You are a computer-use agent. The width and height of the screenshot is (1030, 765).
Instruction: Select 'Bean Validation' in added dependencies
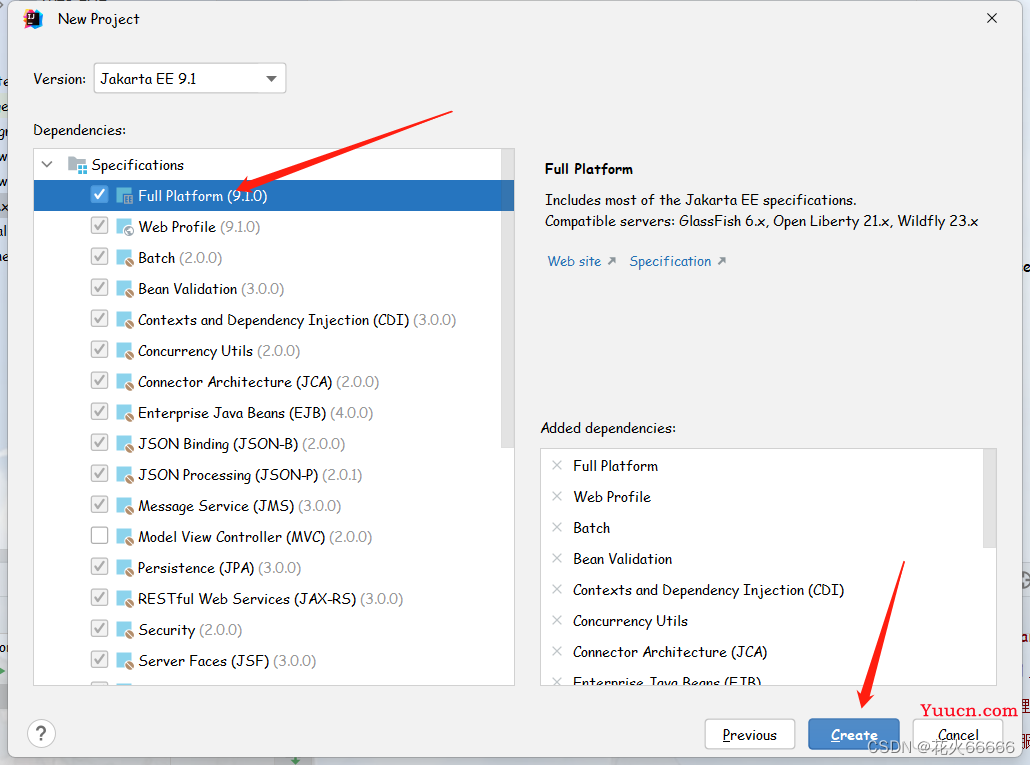[x=622, y=559]
